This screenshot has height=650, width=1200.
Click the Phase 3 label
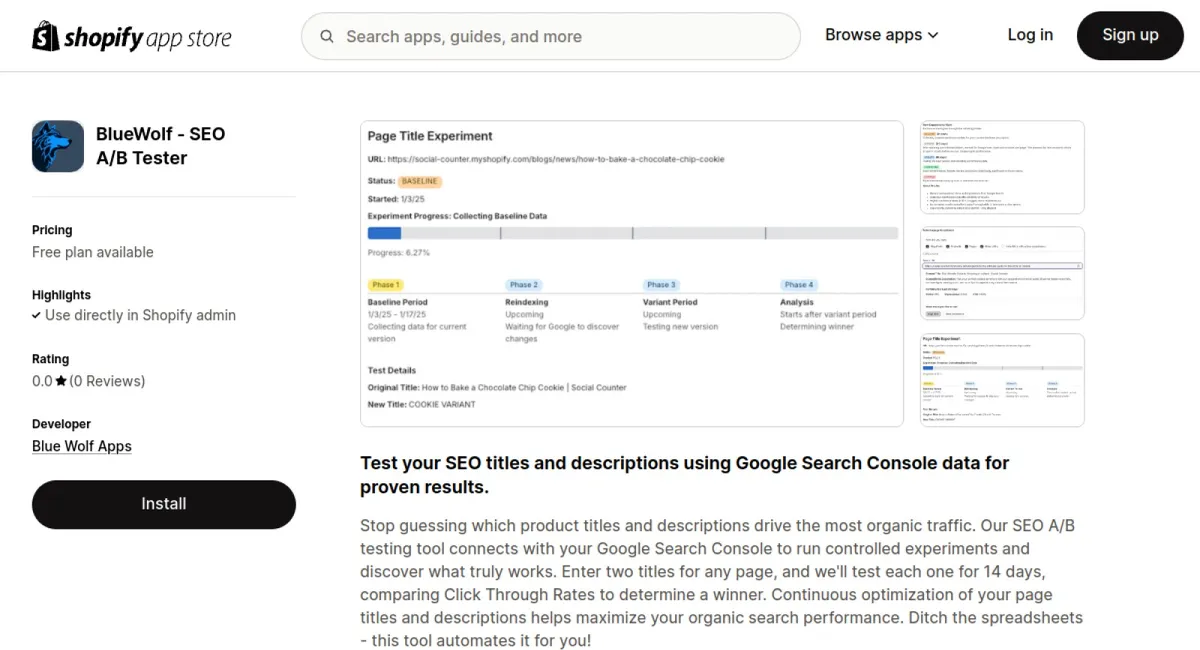pos(661,285)
